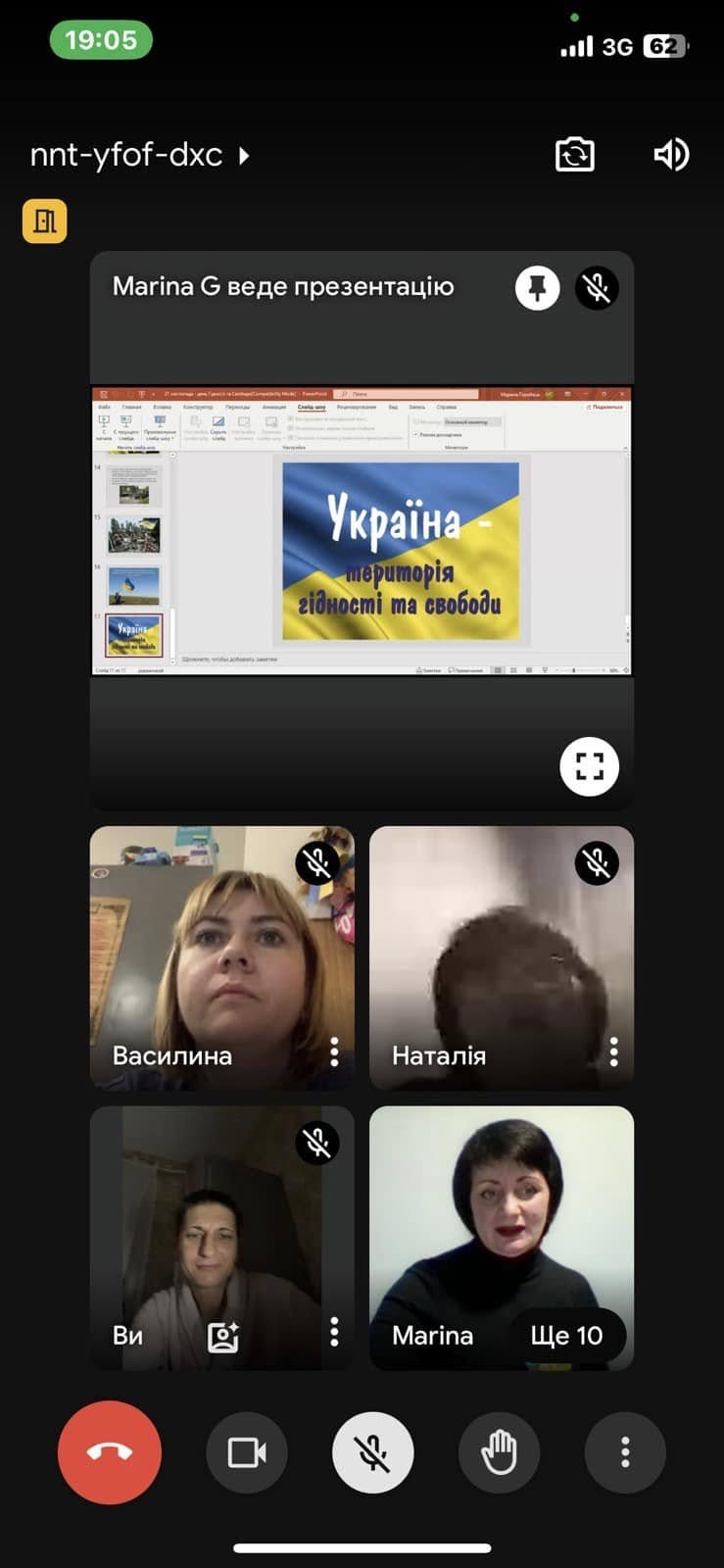The width and height of the screenshot is (724, 1568).
Task: Open options menu for Наталія's tile
Action: pos(614,1053)
